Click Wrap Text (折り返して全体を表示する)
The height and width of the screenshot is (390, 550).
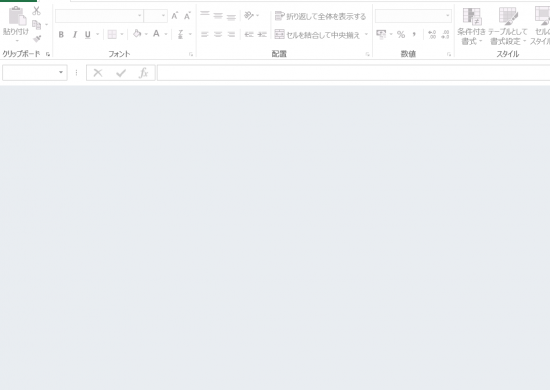click(320, 16)
